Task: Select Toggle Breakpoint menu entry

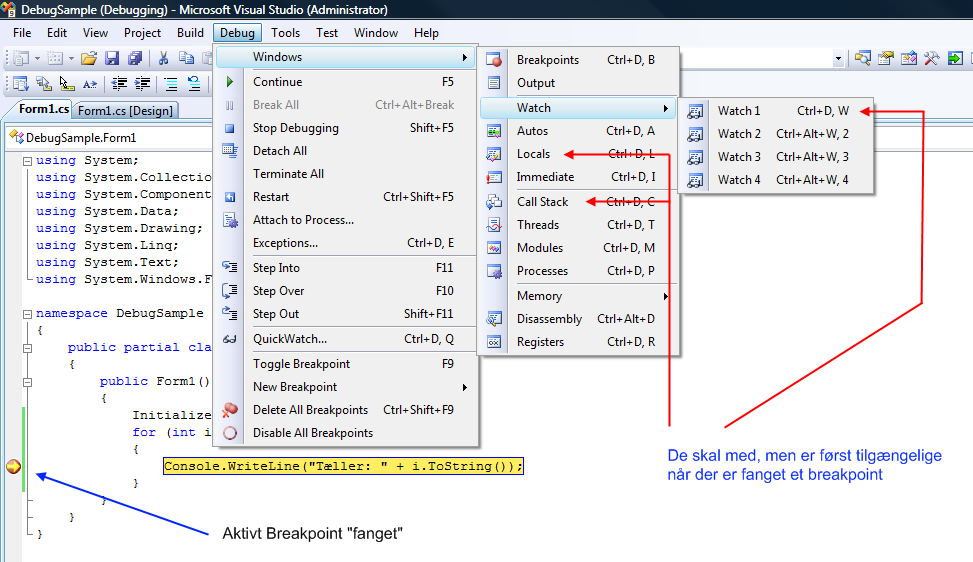Action: click(346, 364)
